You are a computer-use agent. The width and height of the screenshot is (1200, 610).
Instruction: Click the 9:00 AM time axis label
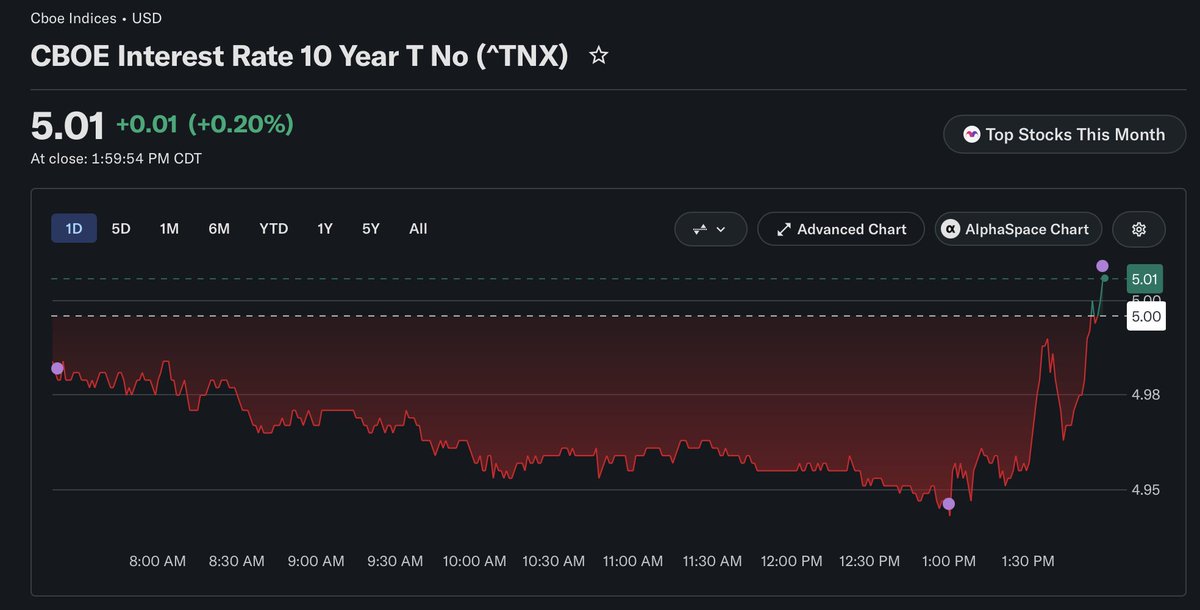[x=316, y=562]
